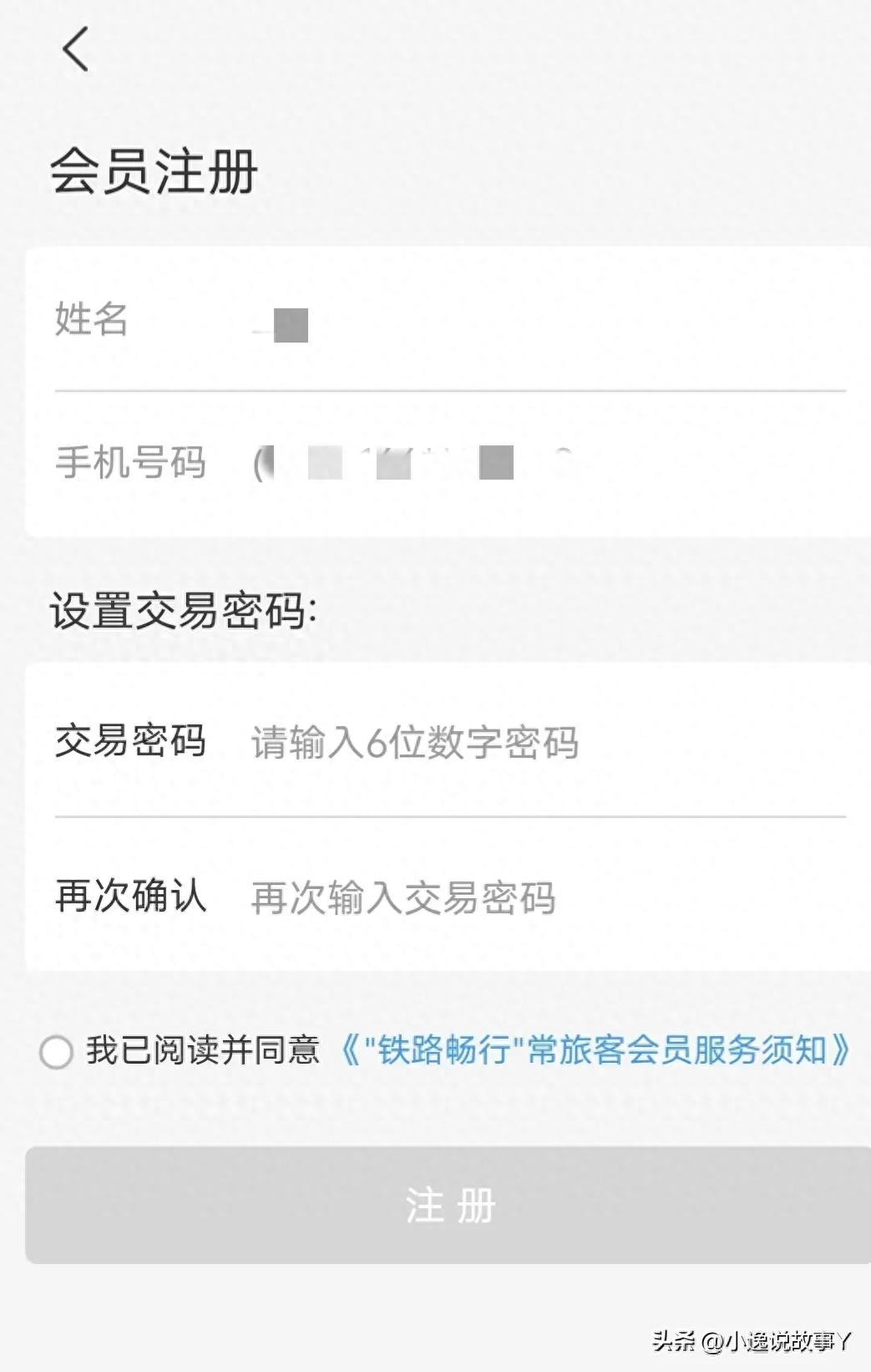
Task: Click the divider line below the 交易密码 row
Action: tap(450, 816)
